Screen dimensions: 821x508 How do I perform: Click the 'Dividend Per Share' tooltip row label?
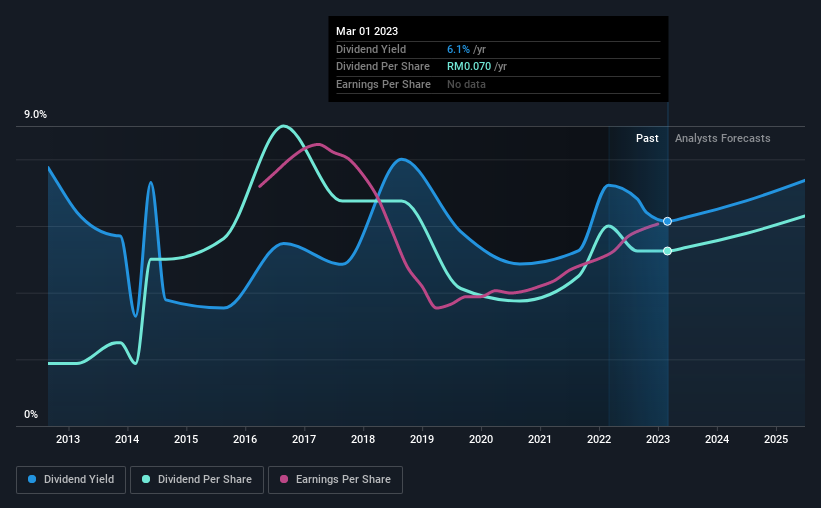(383, 67)
